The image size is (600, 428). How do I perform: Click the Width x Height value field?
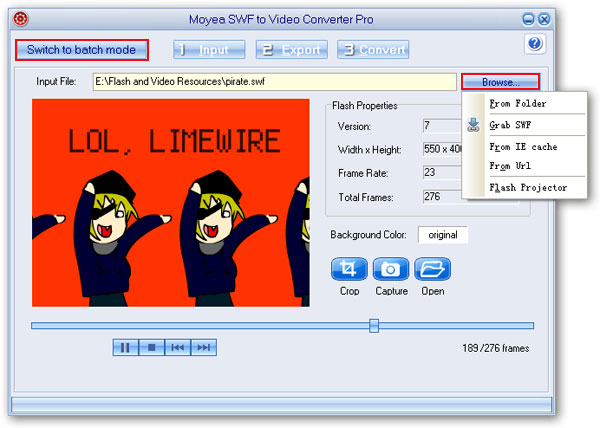click(x=442, y=149)
